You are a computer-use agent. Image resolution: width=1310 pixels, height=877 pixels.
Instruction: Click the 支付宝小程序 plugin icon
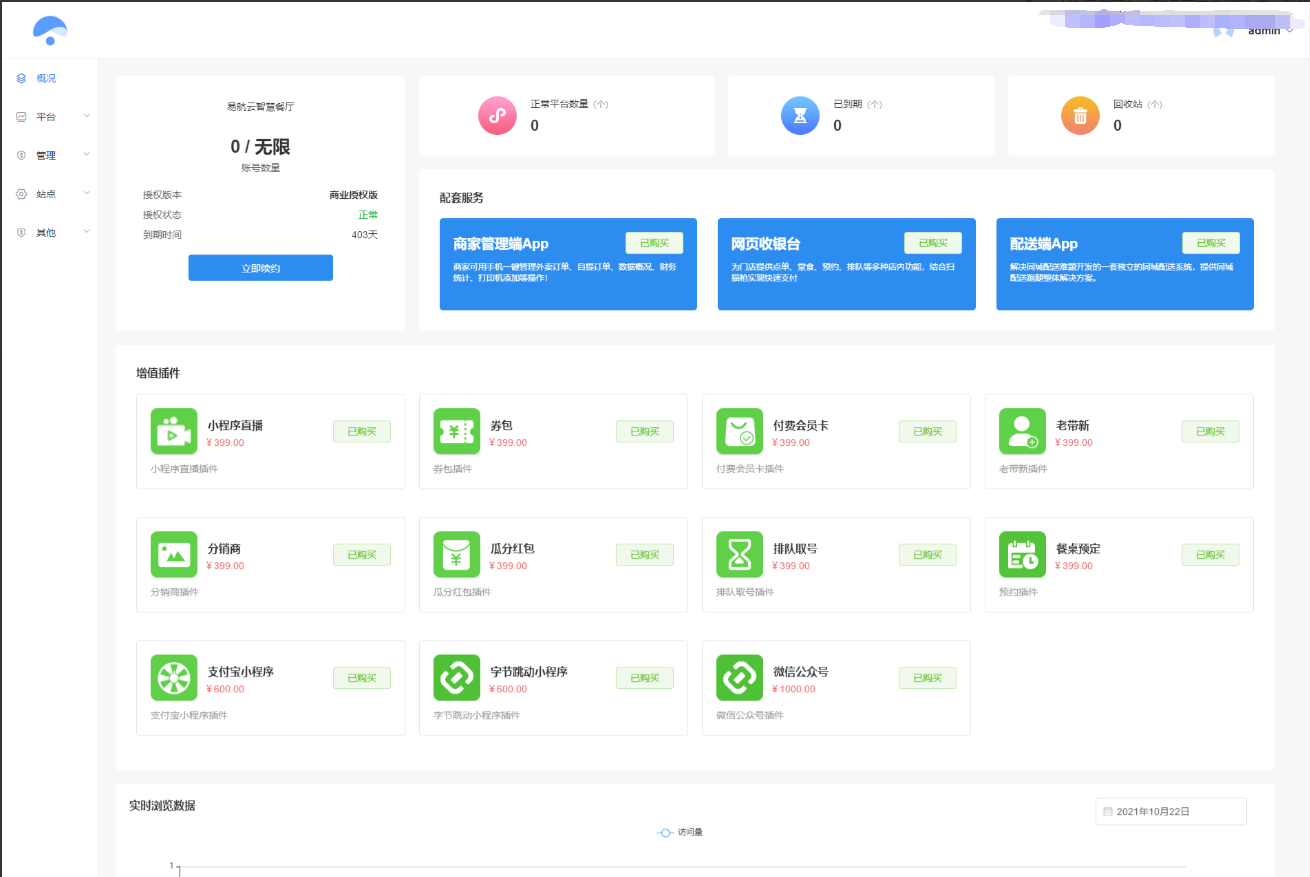[174, 677]
